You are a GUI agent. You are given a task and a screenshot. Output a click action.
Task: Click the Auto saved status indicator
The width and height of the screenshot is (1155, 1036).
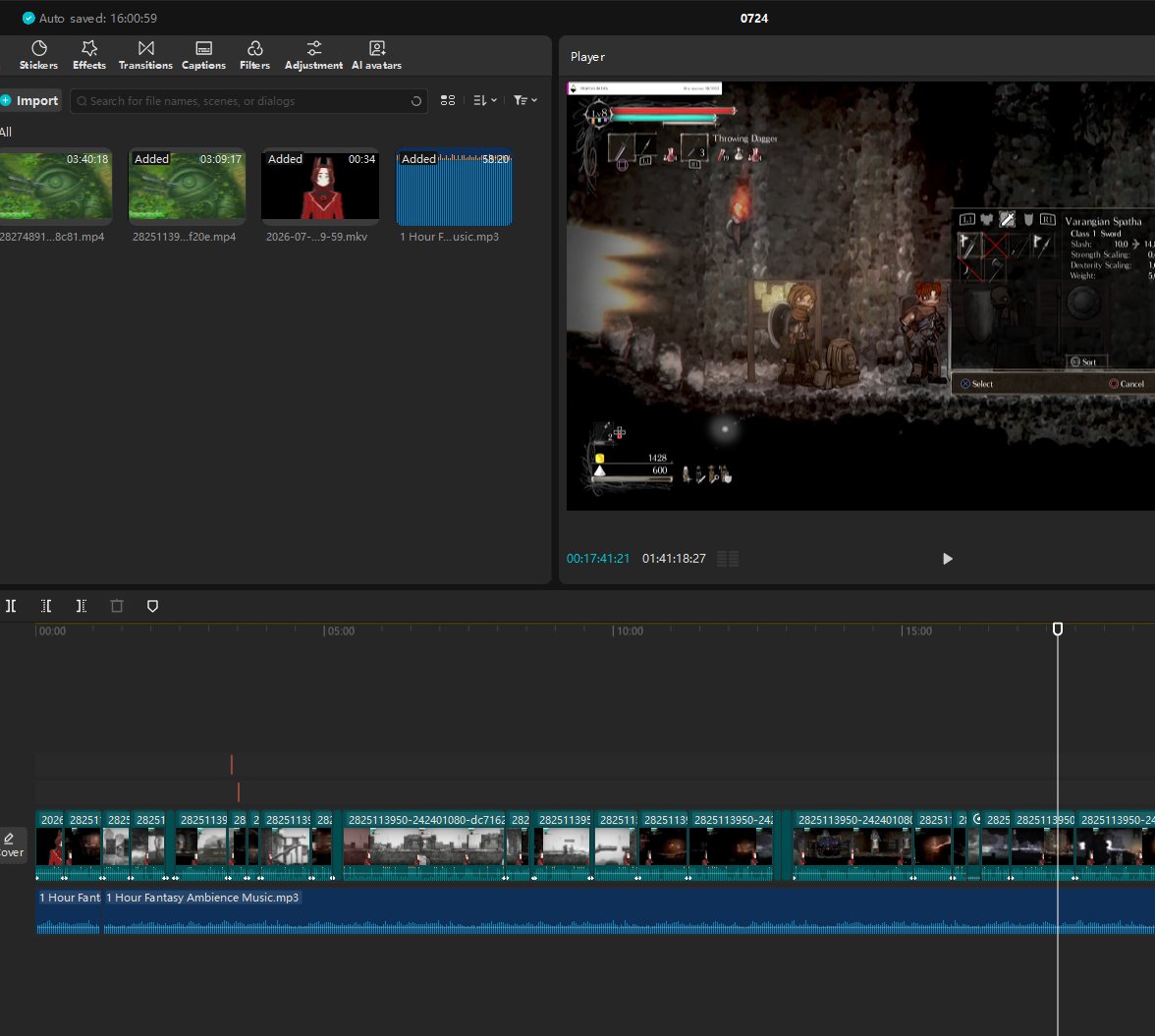pos(89,18)
